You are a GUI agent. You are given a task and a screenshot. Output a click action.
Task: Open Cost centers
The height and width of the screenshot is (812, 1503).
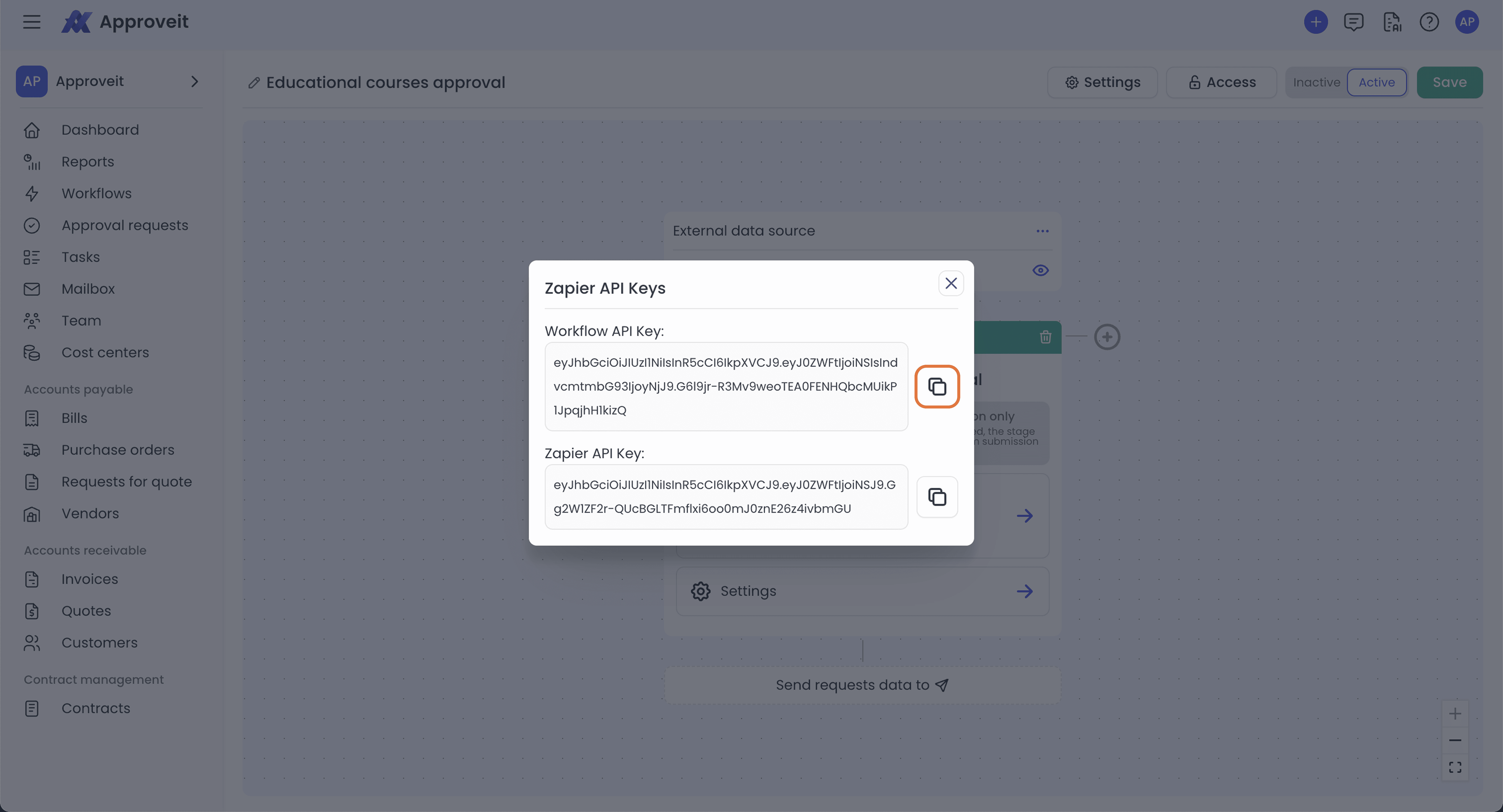point(106,352)
